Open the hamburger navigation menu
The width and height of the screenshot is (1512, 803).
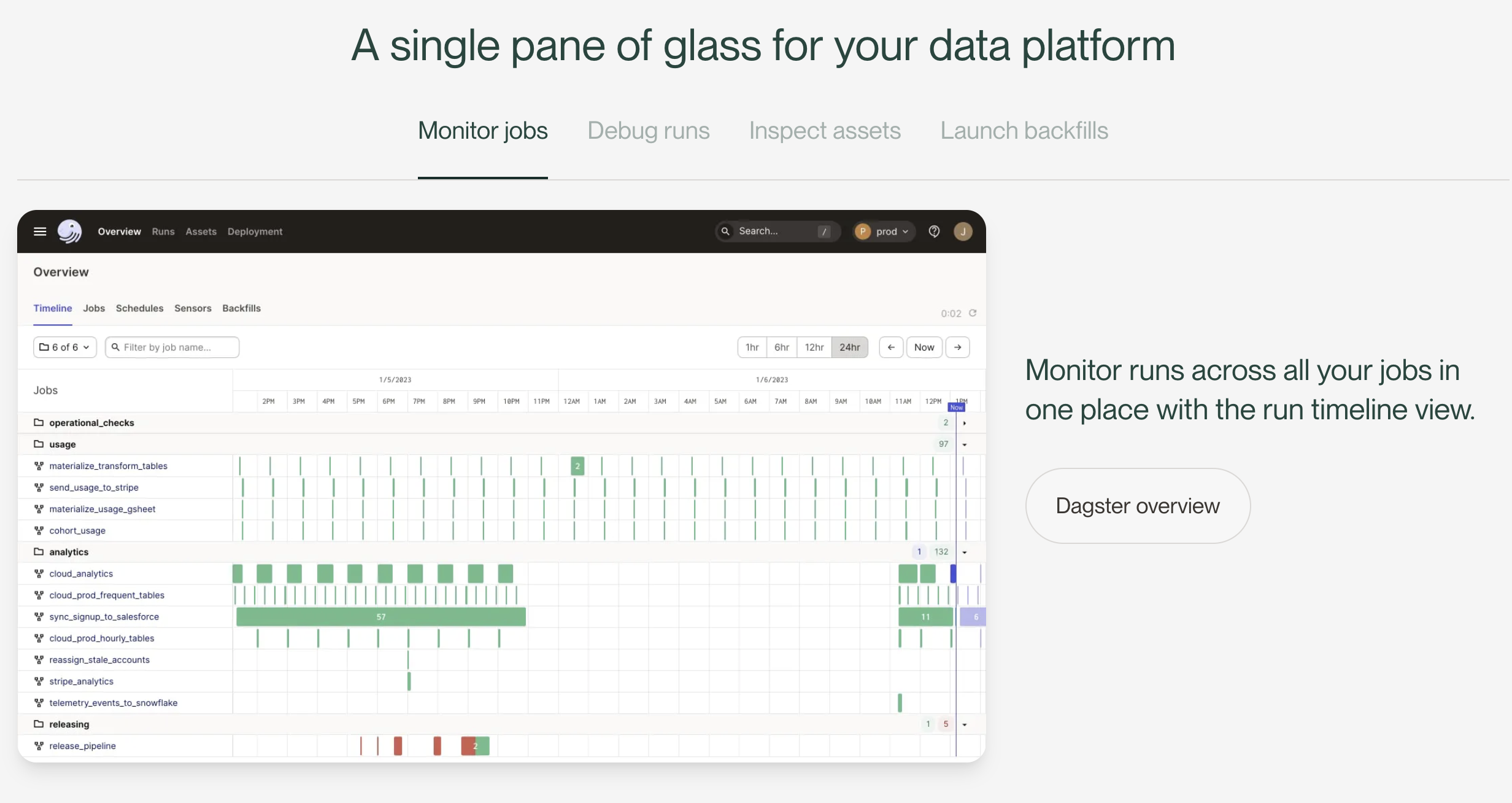coord(40,231)
